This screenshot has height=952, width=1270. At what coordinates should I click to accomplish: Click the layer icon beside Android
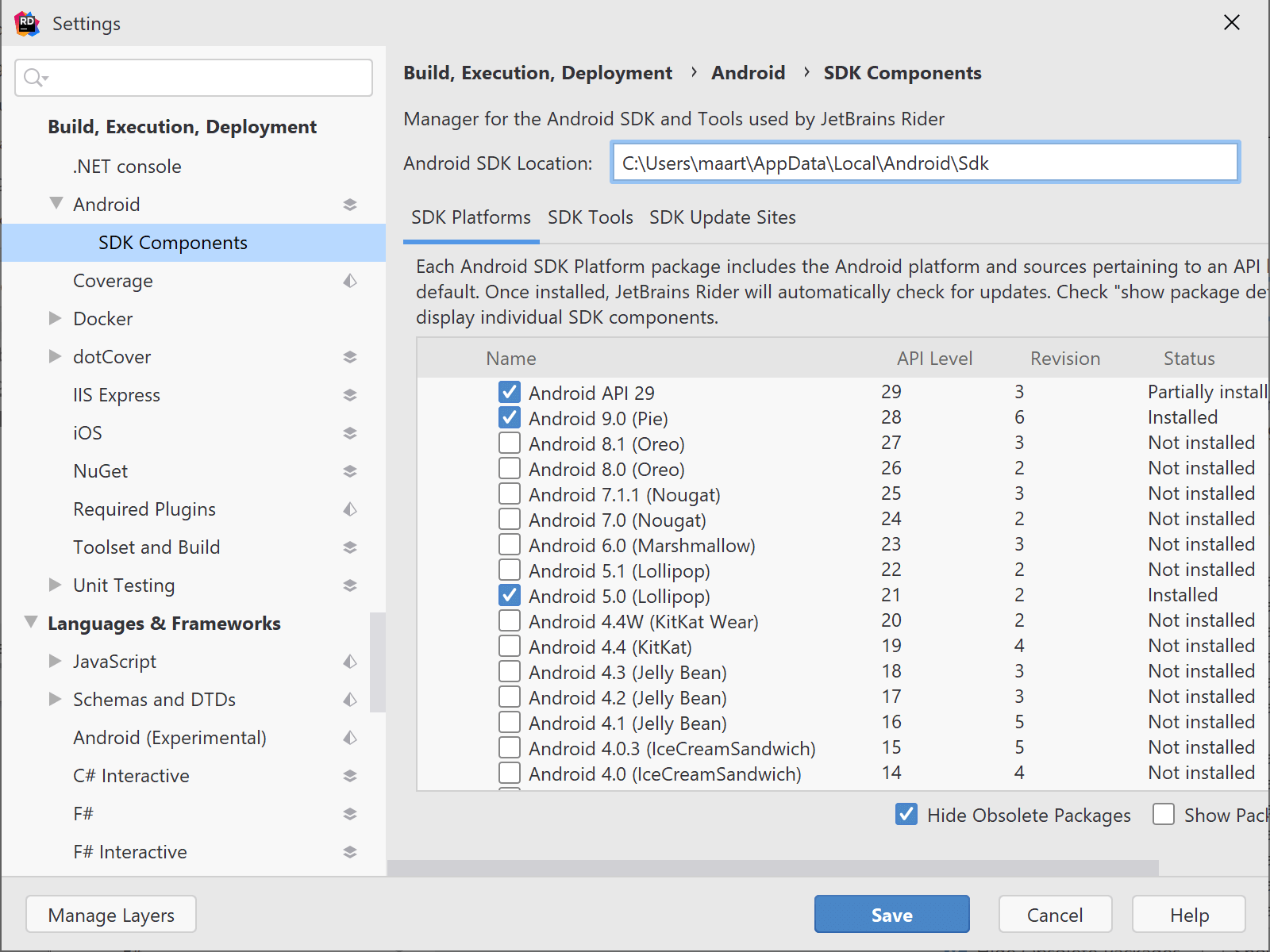click(350, 205)
